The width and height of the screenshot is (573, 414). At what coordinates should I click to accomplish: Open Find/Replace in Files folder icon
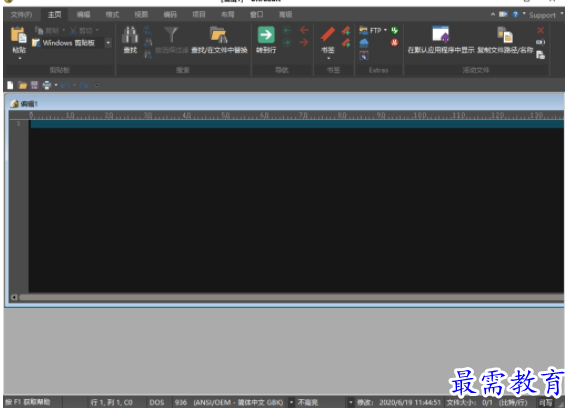pos(219,35)
